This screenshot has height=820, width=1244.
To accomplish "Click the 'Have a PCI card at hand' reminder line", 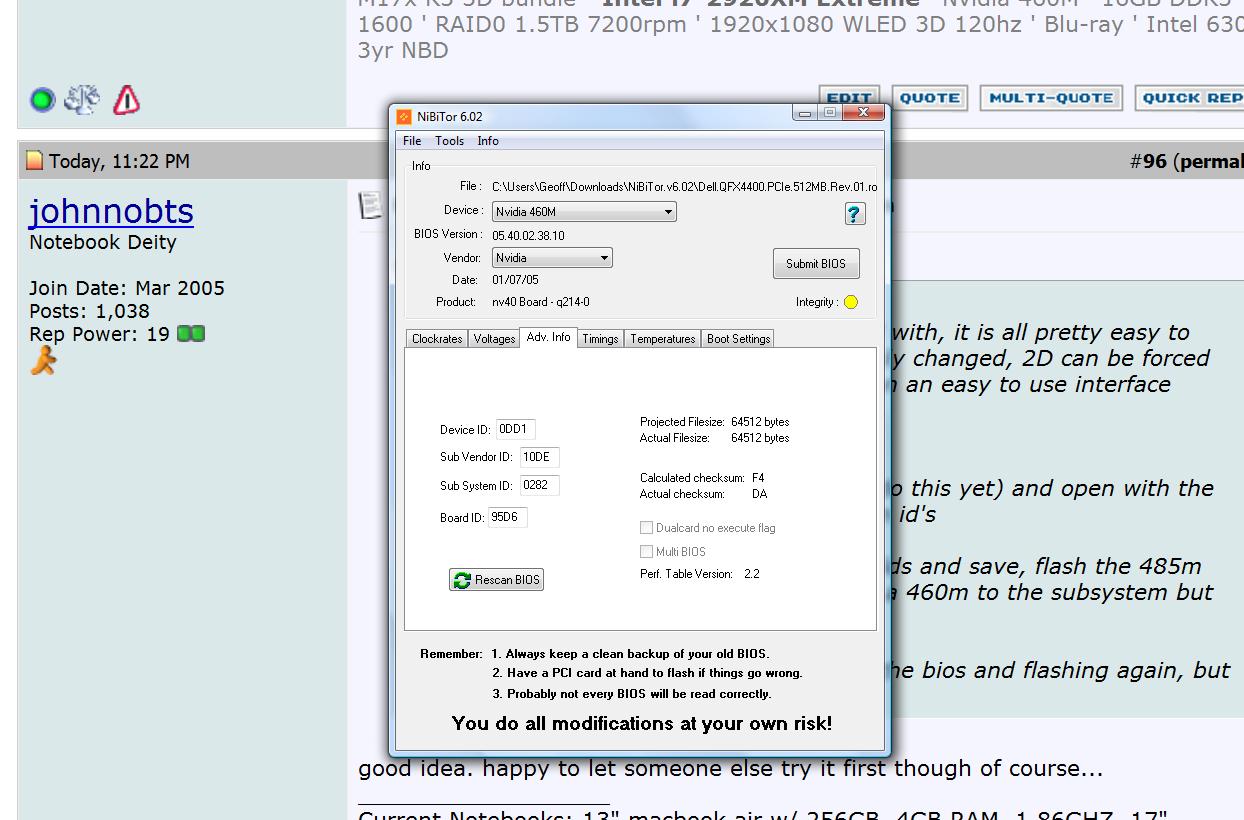I will [x=647, y=673].
